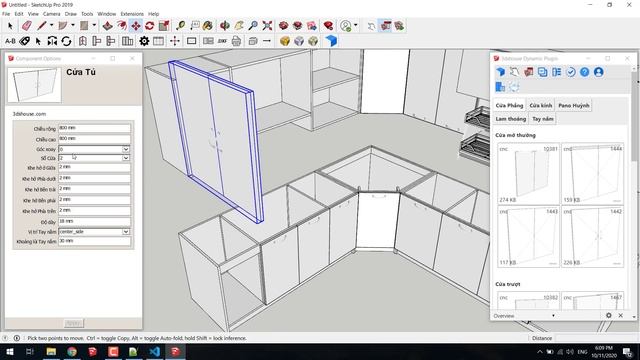Open the Windows Start menu

coord(9,351)
